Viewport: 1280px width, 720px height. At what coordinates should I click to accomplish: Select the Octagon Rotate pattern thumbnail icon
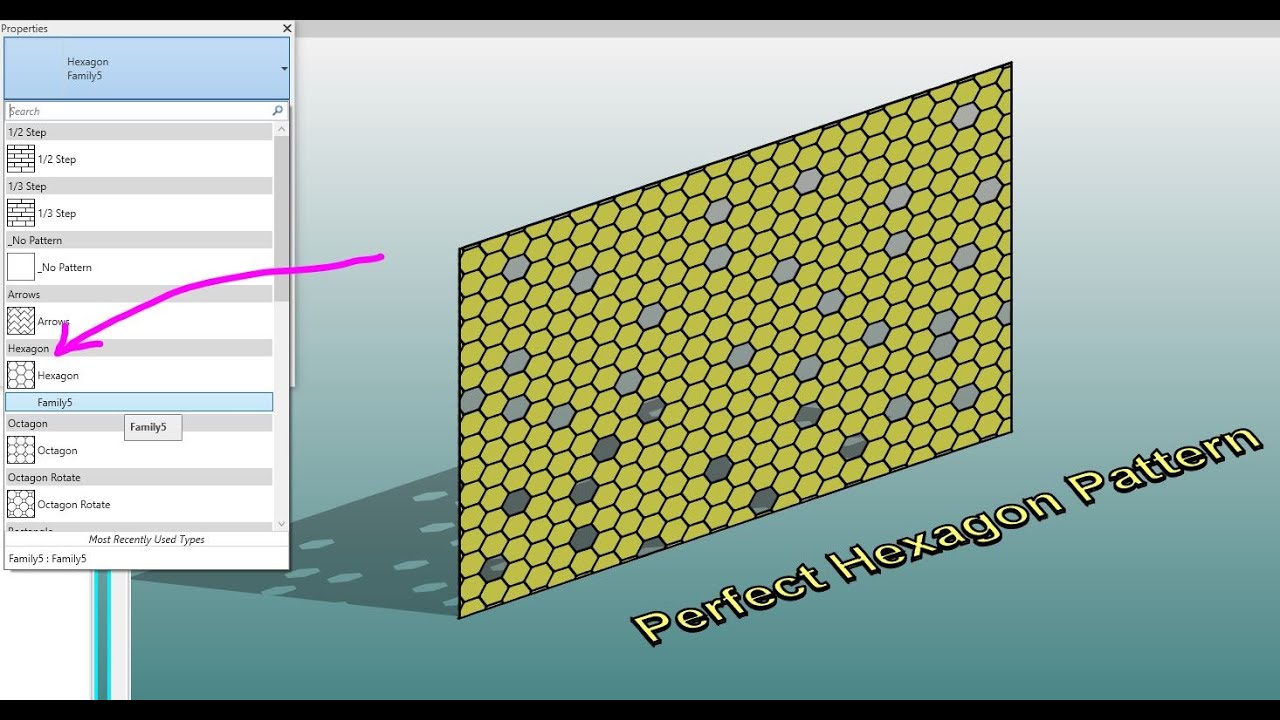point(21,504)
